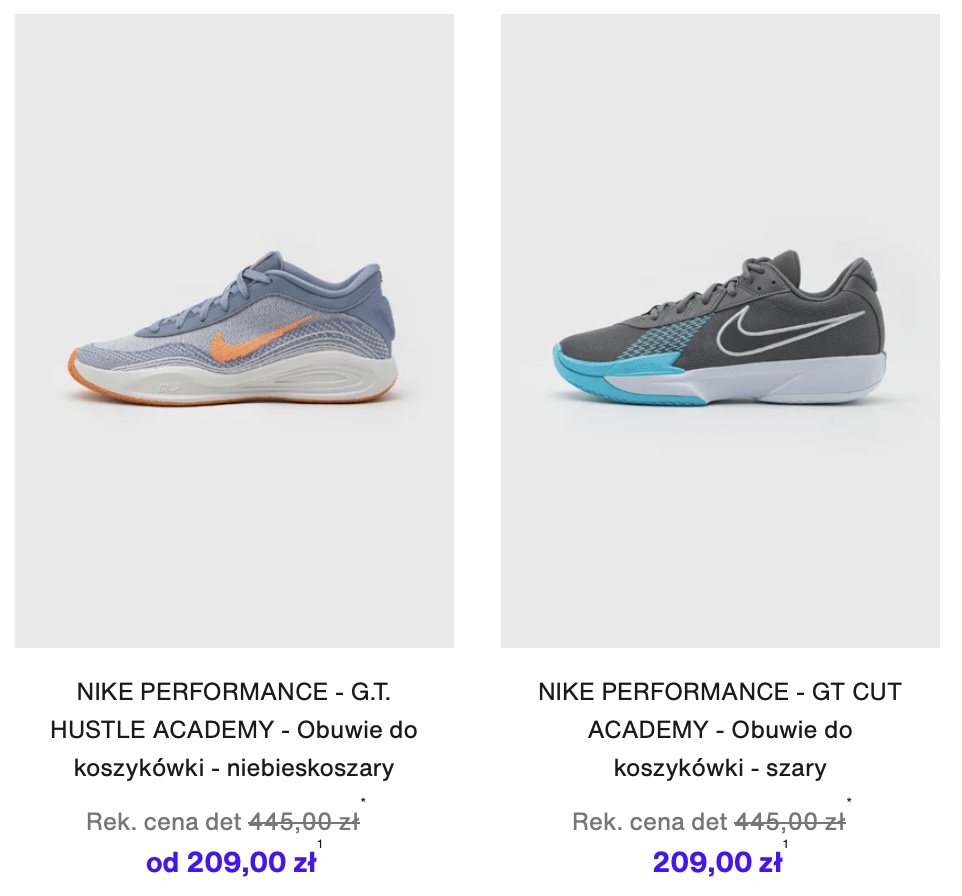This screenshot has width=962, height=896.
Task: Select the GT Cut '209,00 zł' sale price
Action: [x=717, y=862]
